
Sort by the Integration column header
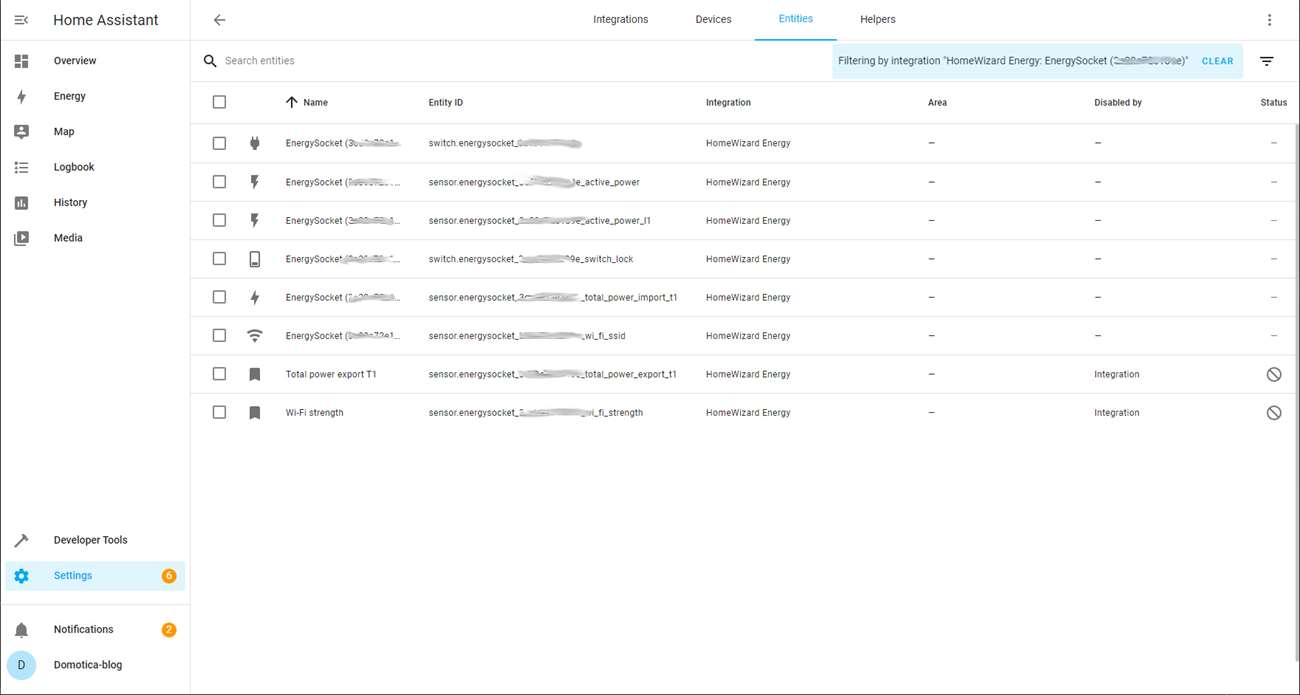[728, 103]
